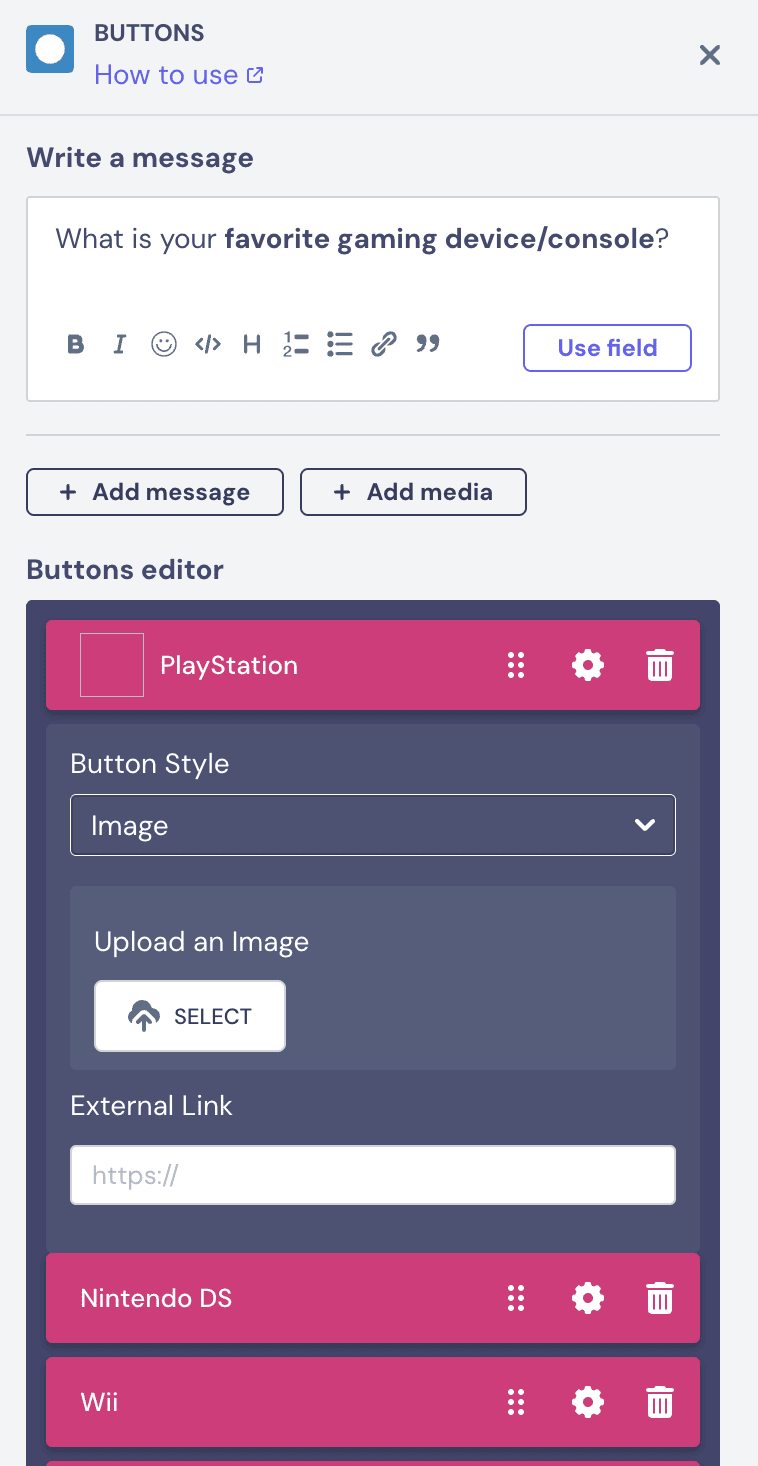Open the Button Style Image dropdown

click(x=373, y=825)
